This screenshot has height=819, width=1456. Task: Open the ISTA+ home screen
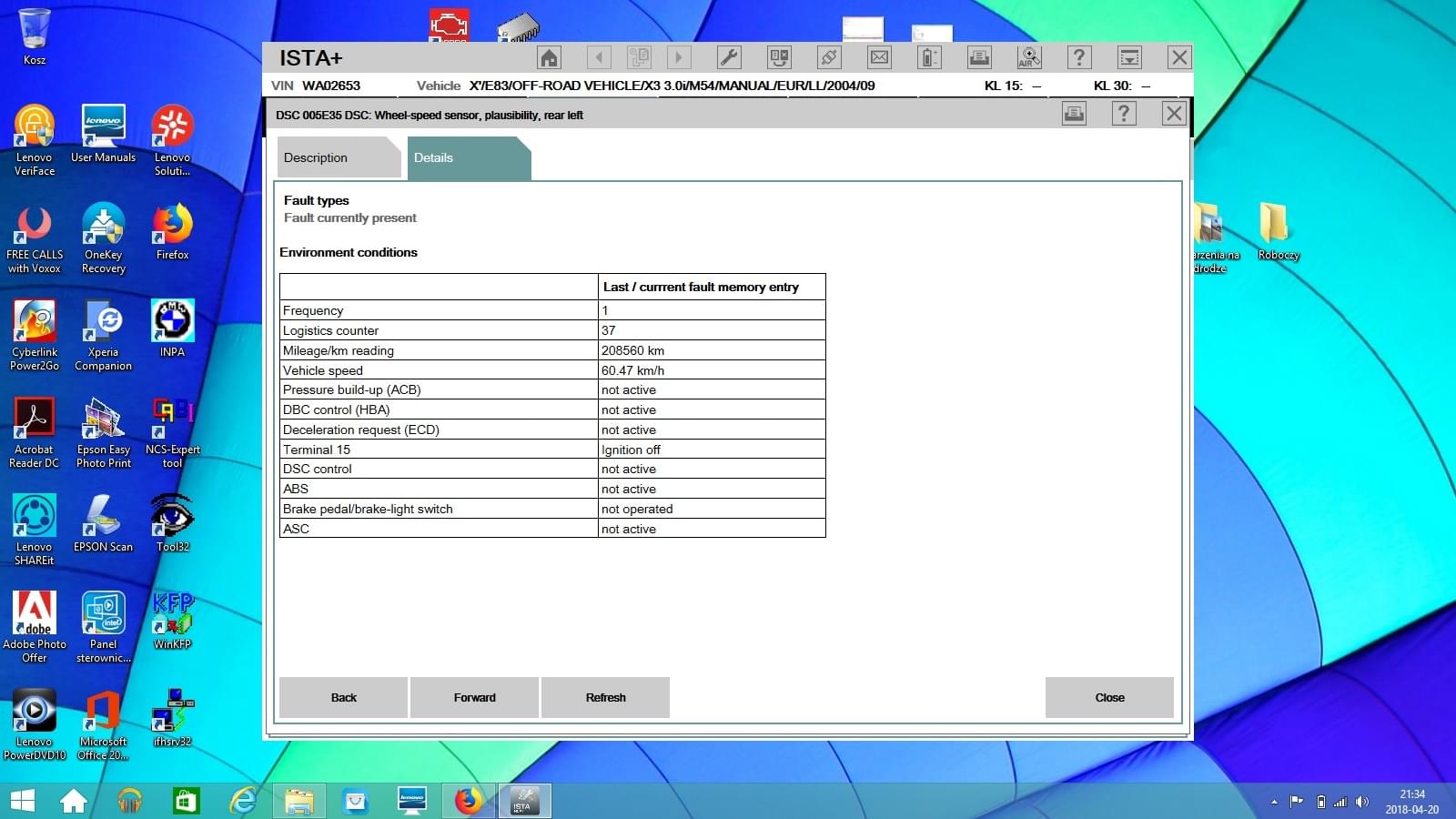tap(549, 58)
